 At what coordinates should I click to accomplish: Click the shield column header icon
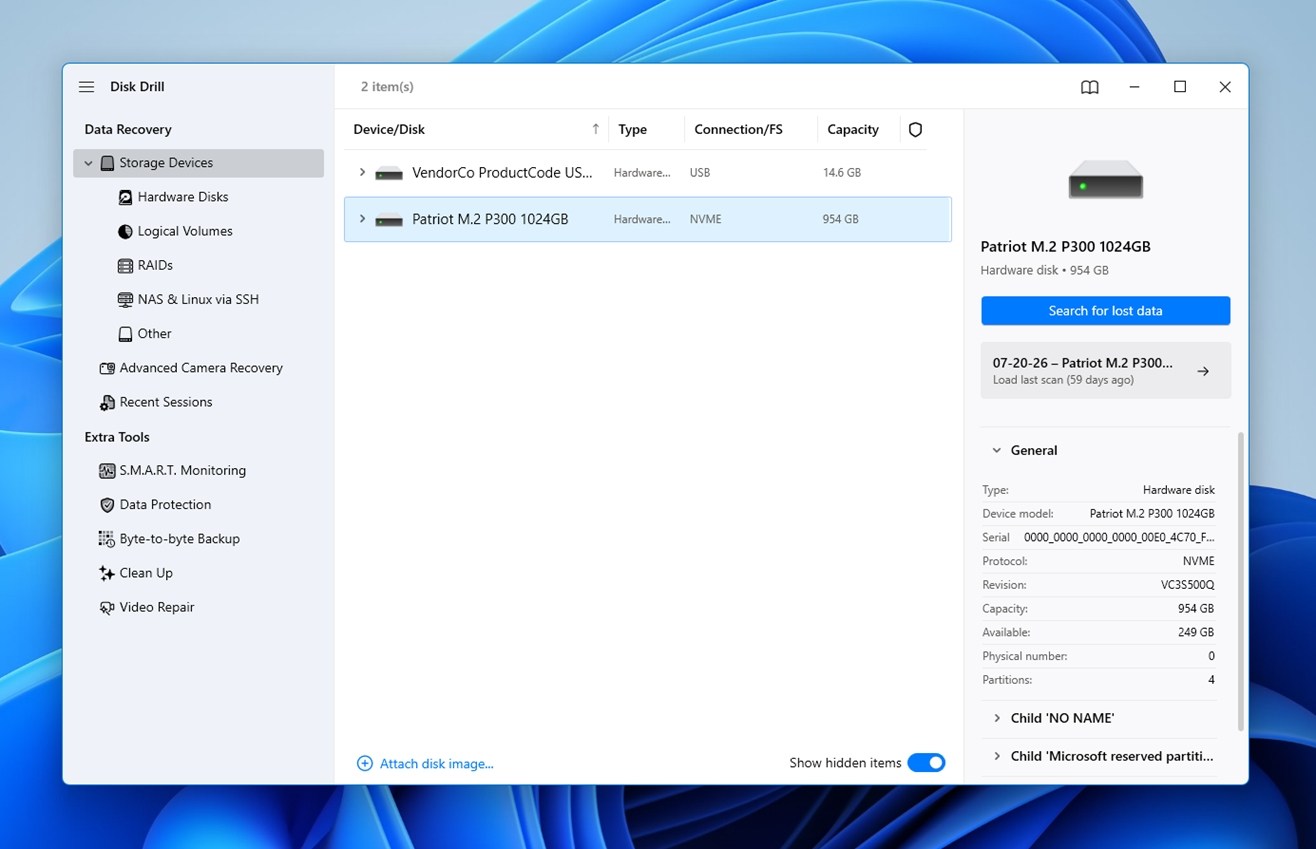point(915,129)
